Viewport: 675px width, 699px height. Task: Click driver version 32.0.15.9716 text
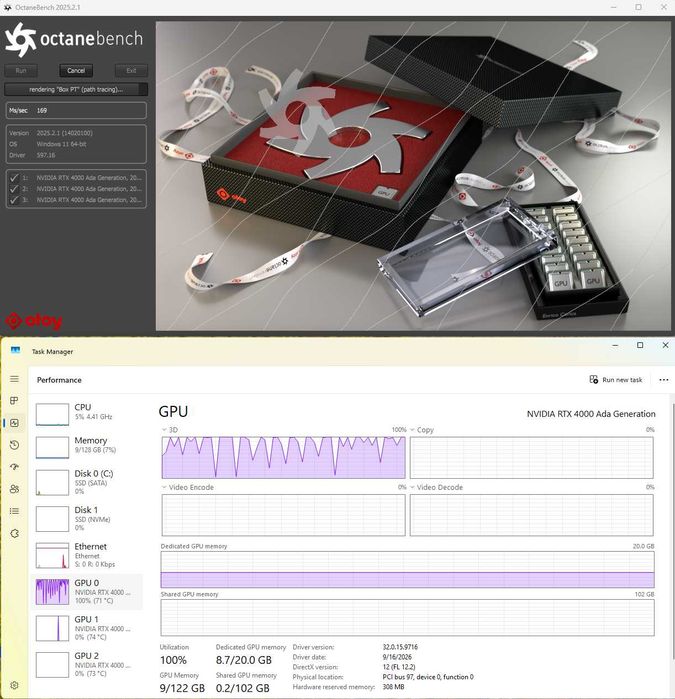(x=400, y=647)
